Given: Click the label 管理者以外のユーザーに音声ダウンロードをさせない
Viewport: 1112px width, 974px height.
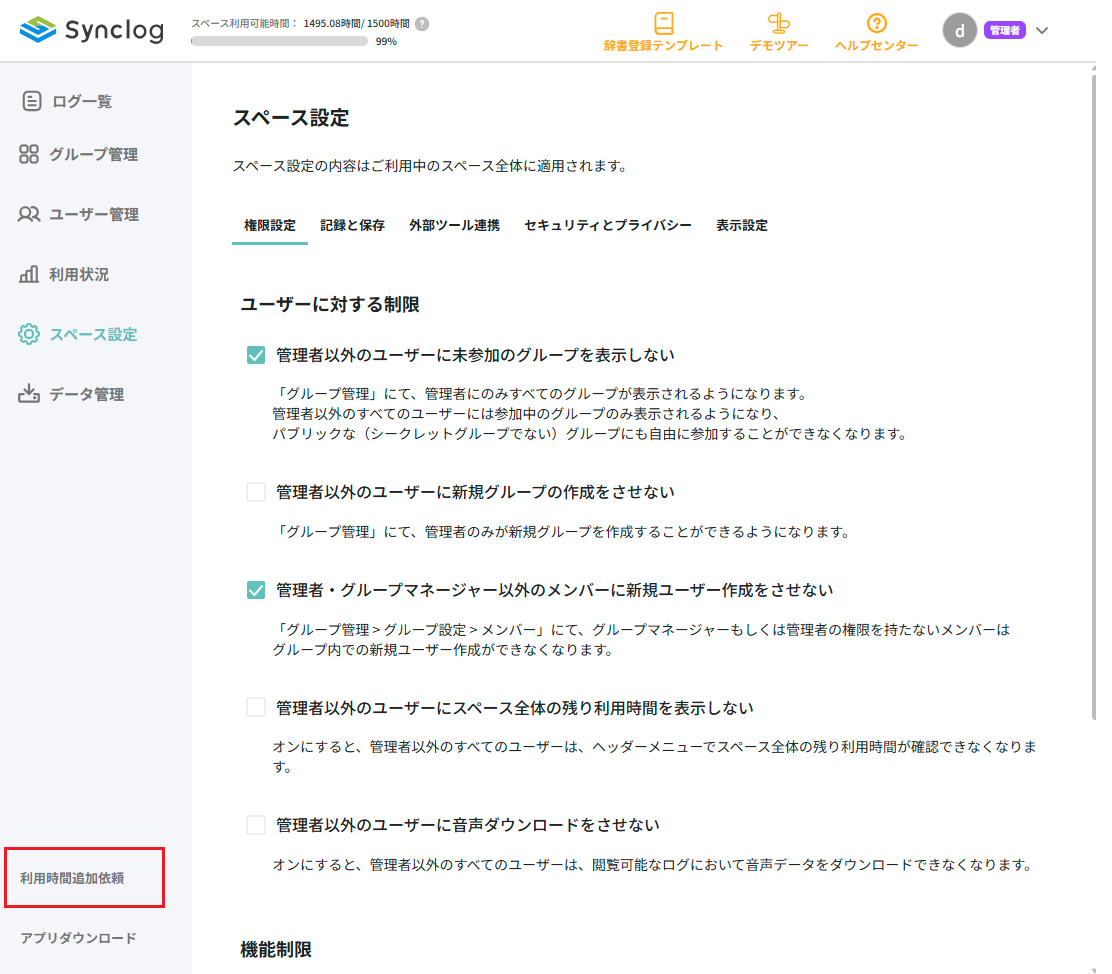Looking at the screenshot, I should 467,825.
